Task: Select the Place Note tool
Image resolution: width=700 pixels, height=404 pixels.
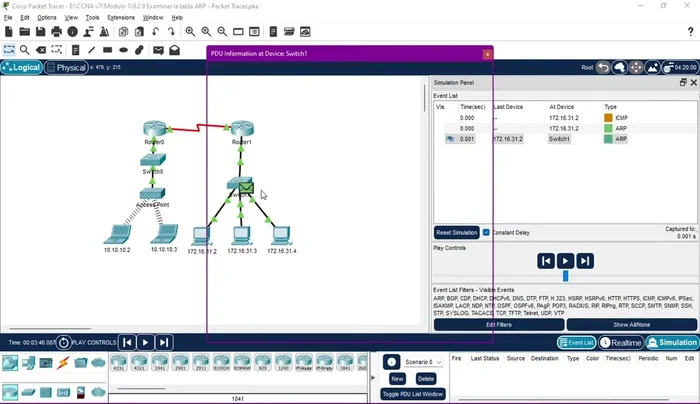Action: [x=74, y=50]
